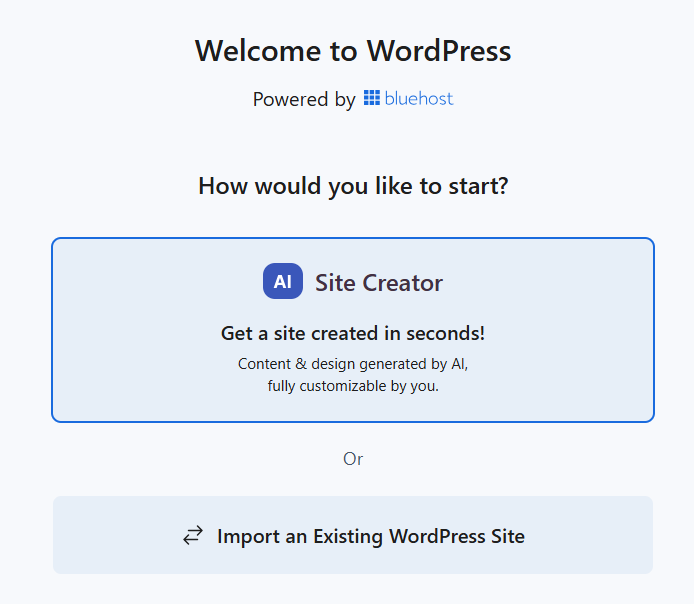Click the AI badge icon

283,281
